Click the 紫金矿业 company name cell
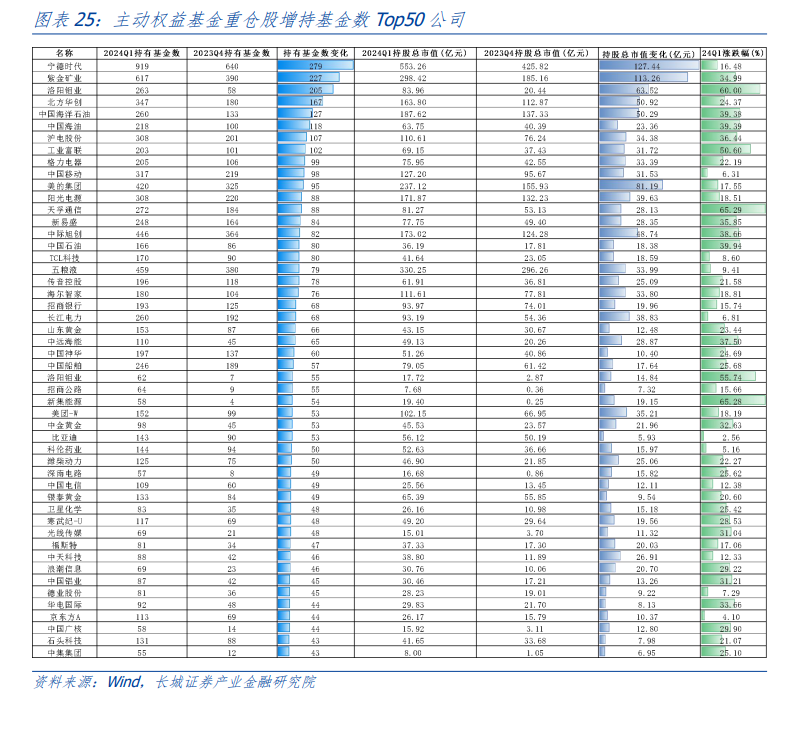 [x=65, y=77]
